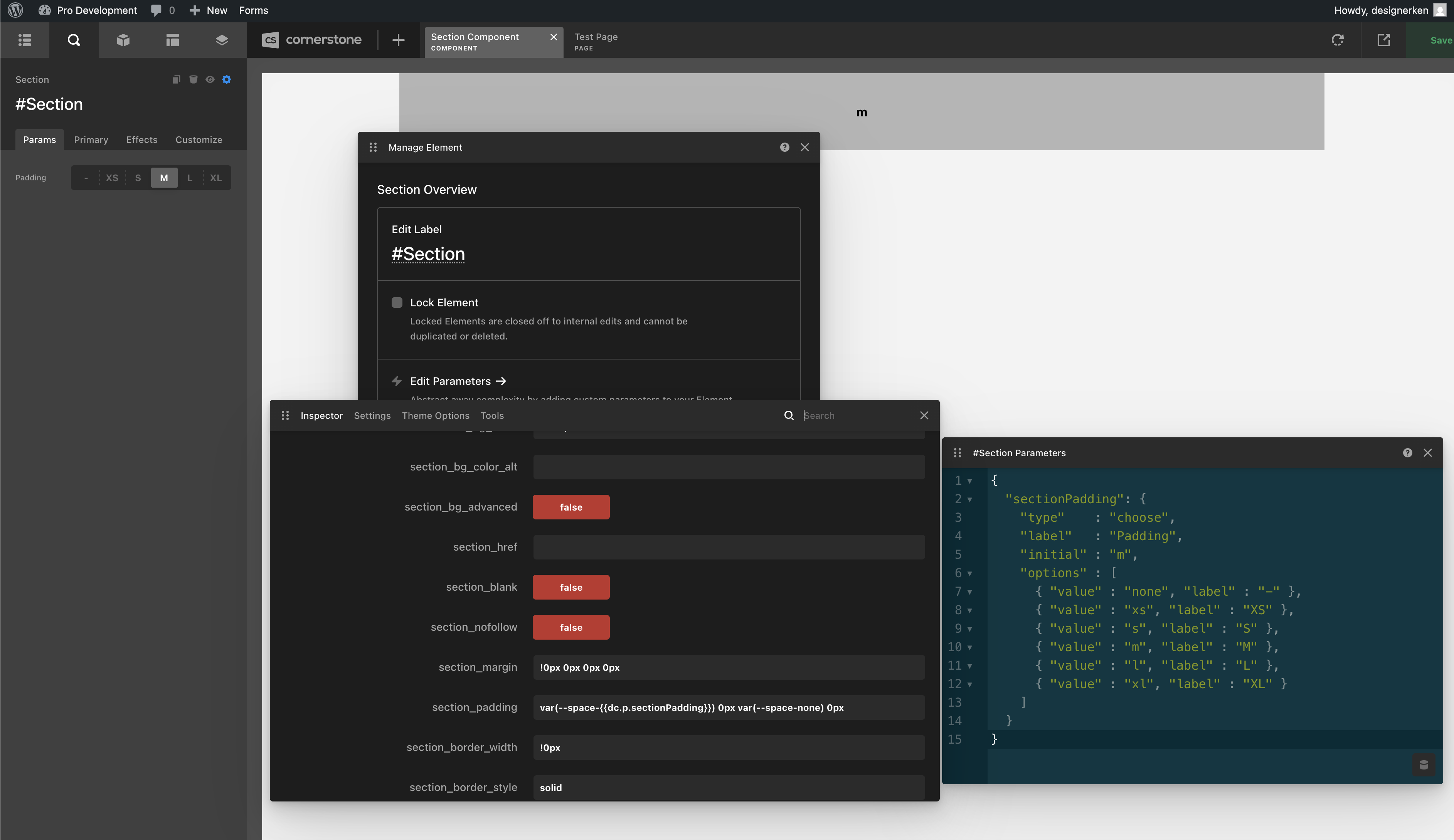Open the external preview link icon
The height and width of the screenshot is (840, 1454).
point(1383,40)
